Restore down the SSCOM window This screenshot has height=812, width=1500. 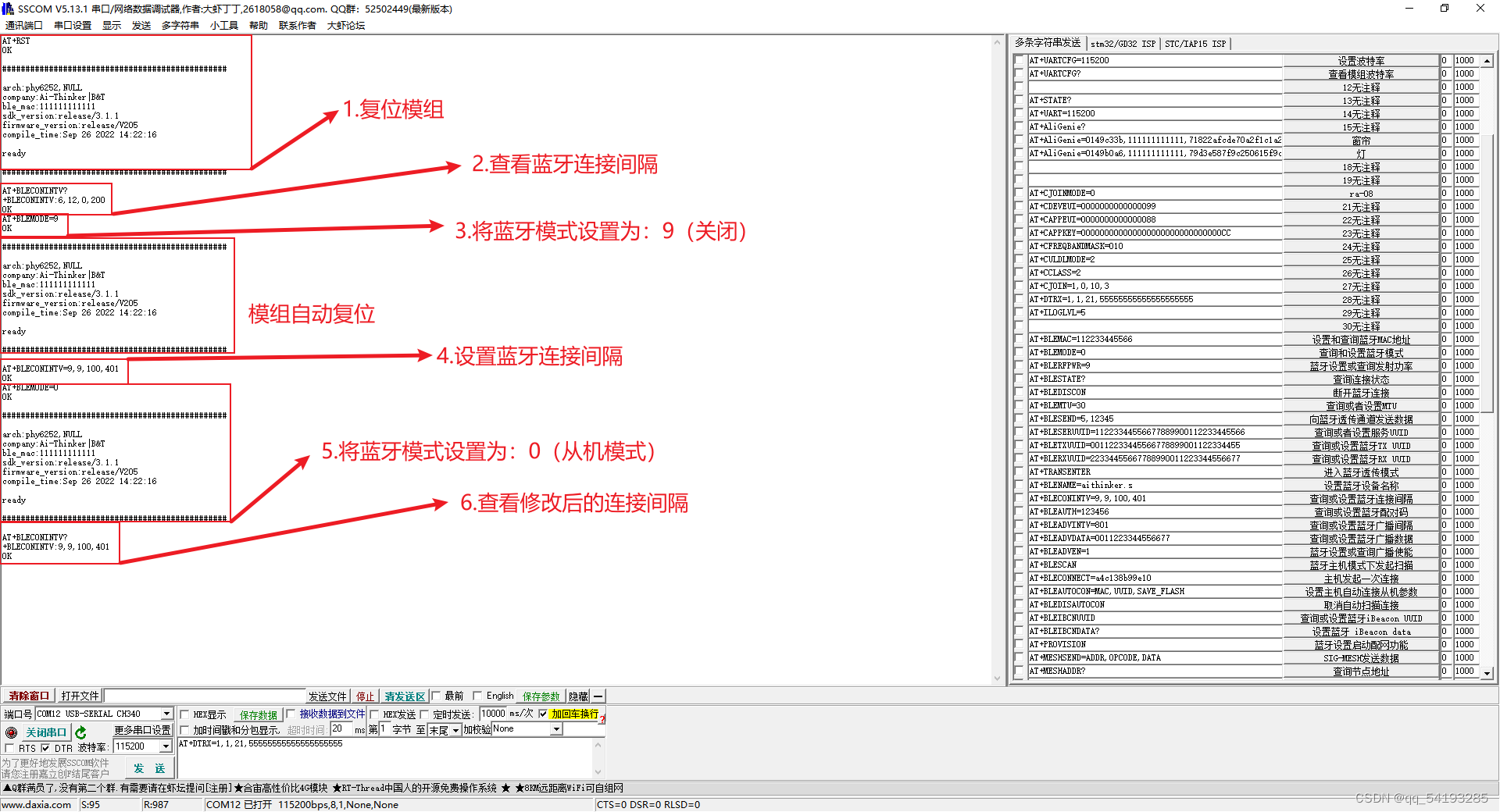(x=1445, y=9)
